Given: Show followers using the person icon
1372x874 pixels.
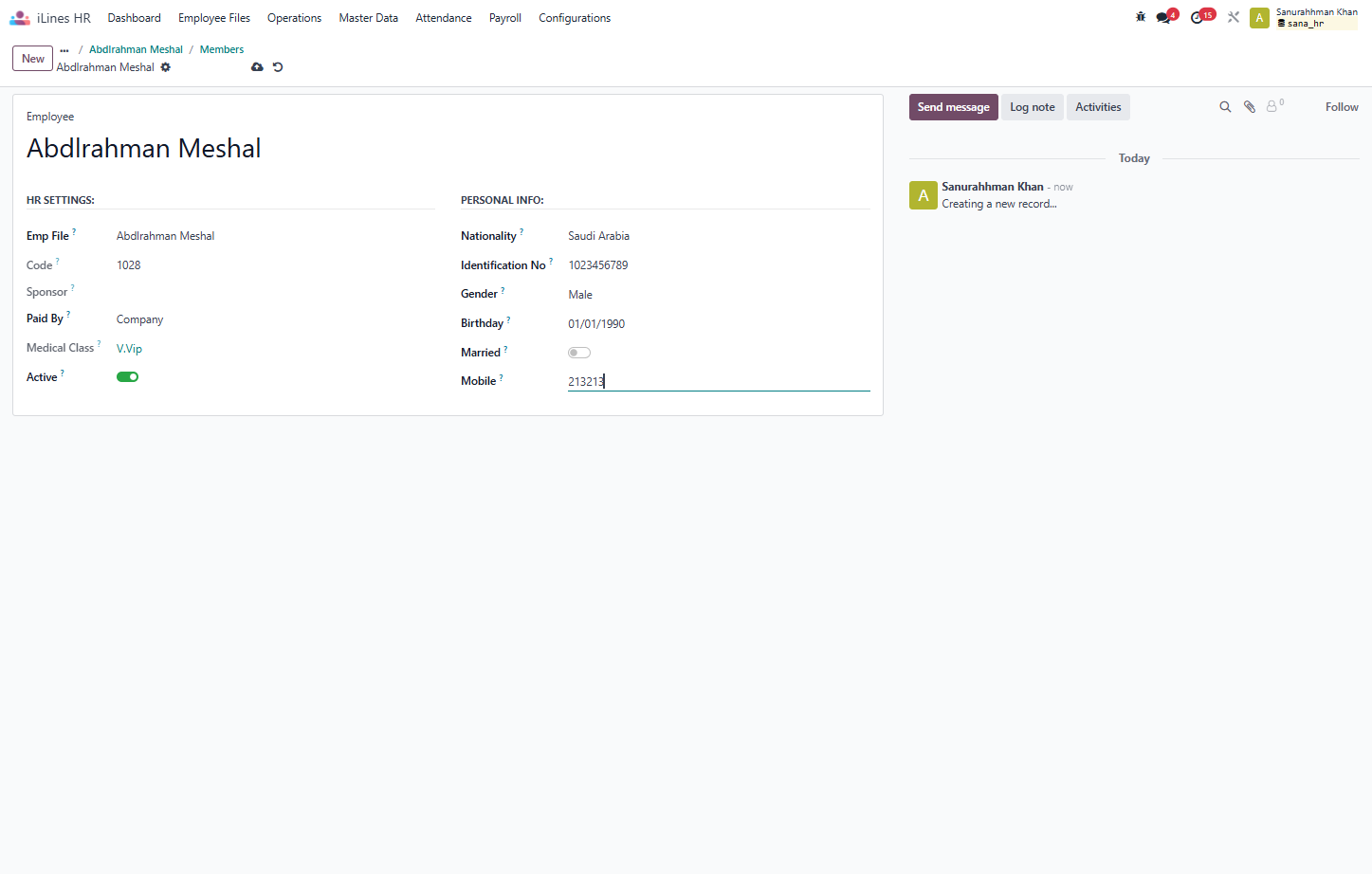Looking at the screenshot, I should (1273, 106).
